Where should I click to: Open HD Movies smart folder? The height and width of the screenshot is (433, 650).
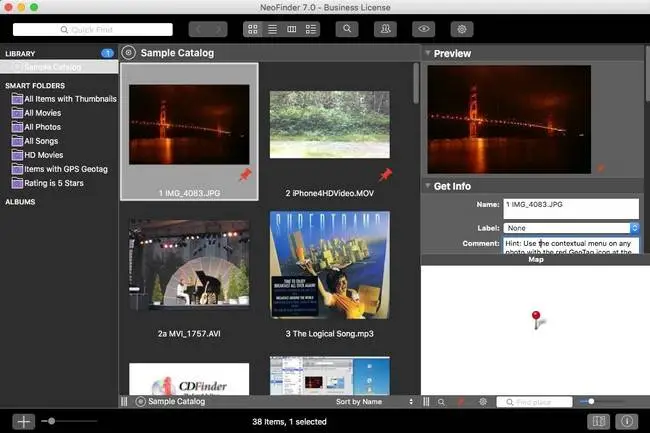coord(38,155)
